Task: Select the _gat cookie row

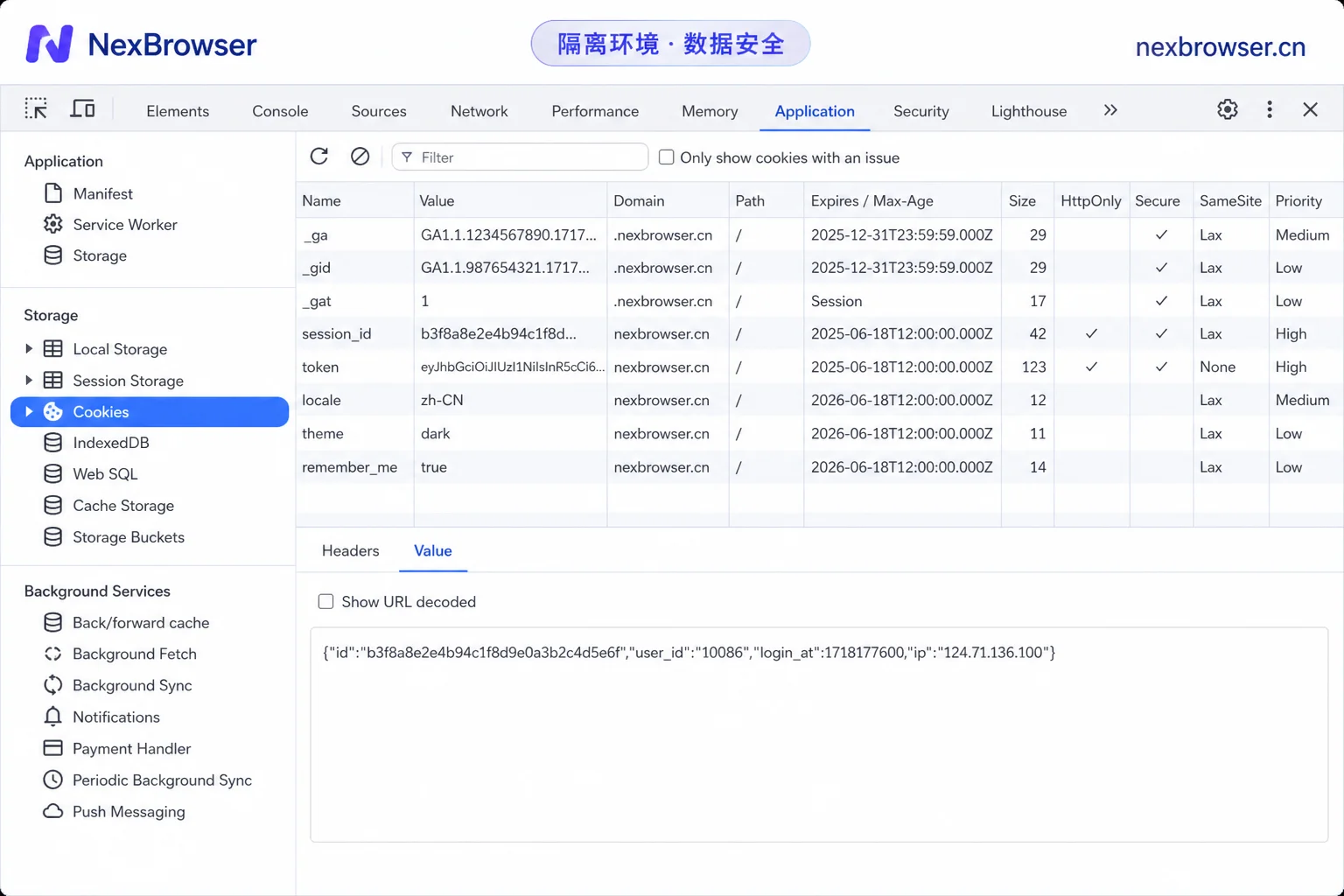Action: pyautogui.click(x=820, y=301)
